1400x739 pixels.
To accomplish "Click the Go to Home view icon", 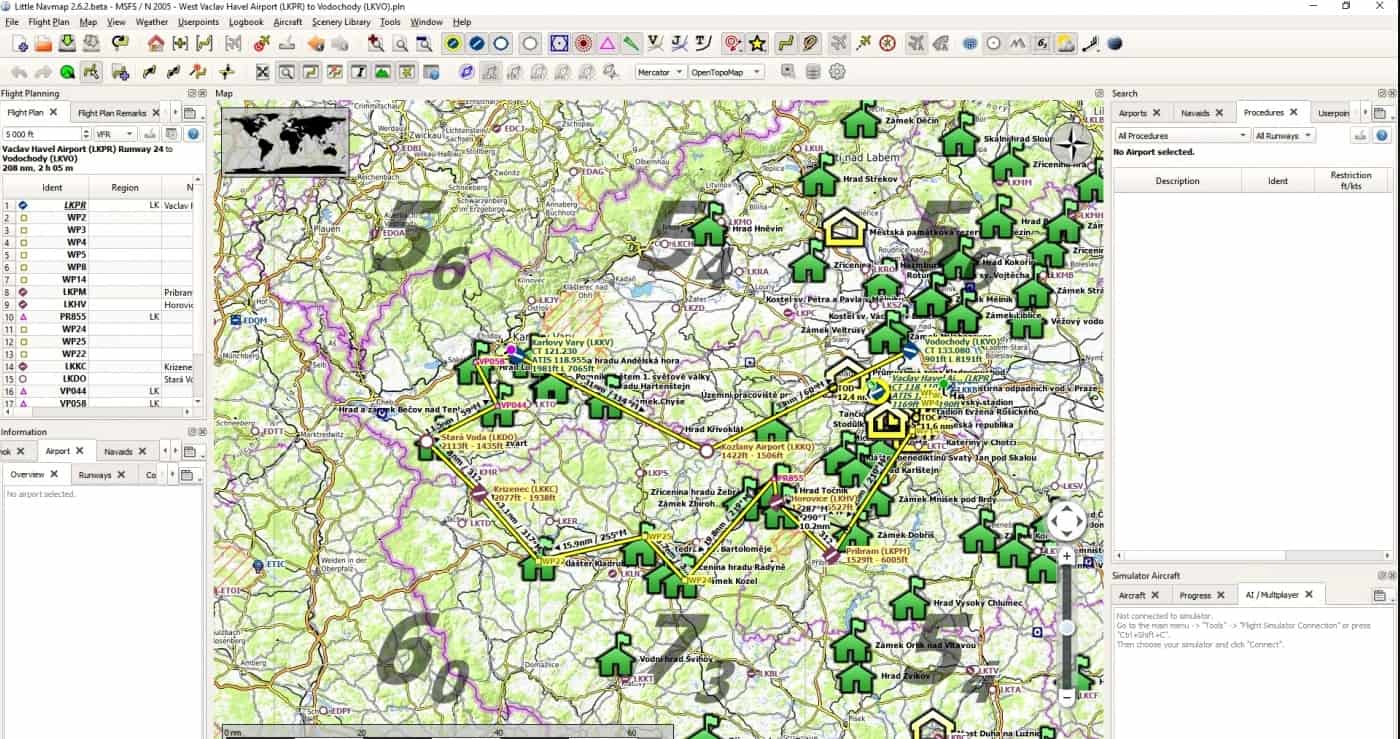I will click(x=156, y=43).
